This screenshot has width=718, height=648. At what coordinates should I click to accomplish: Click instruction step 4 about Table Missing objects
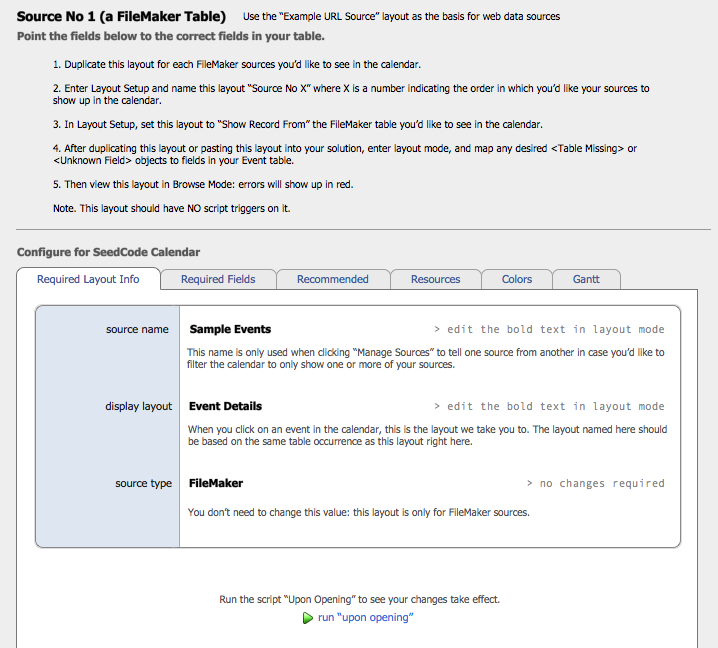tap(344, 154)
